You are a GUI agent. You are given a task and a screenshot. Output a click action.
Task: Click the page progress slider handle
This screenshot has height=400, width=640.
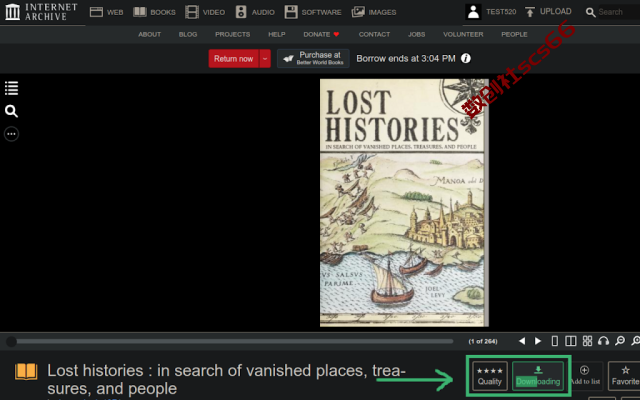[11, 342]
